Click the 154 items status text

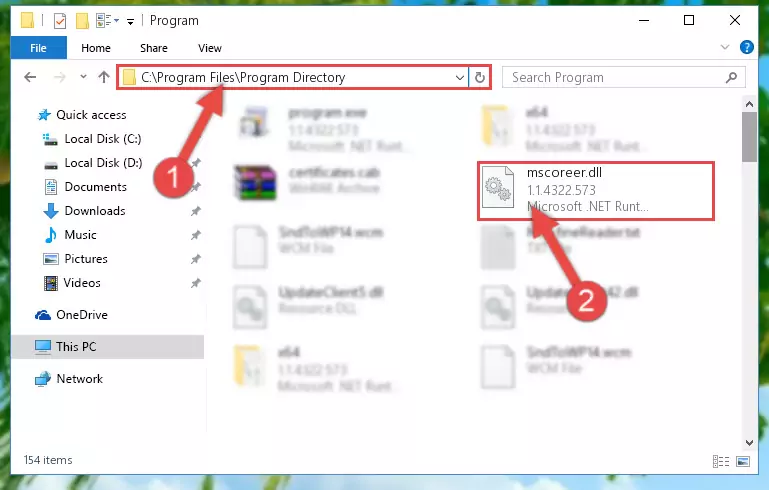[48, 460]
